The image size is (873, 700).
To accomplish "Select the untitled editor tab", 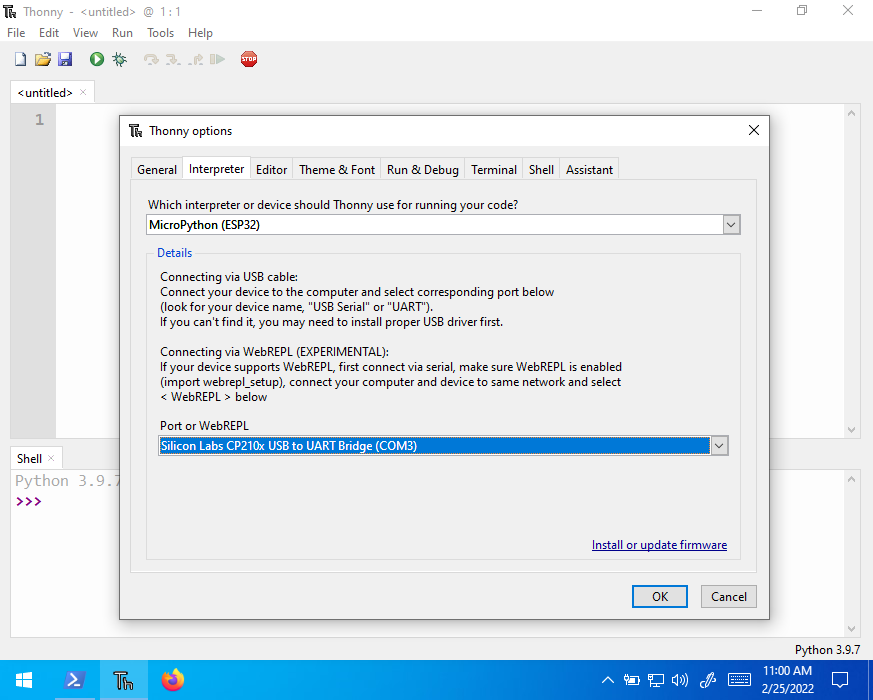I will point(45,92).
